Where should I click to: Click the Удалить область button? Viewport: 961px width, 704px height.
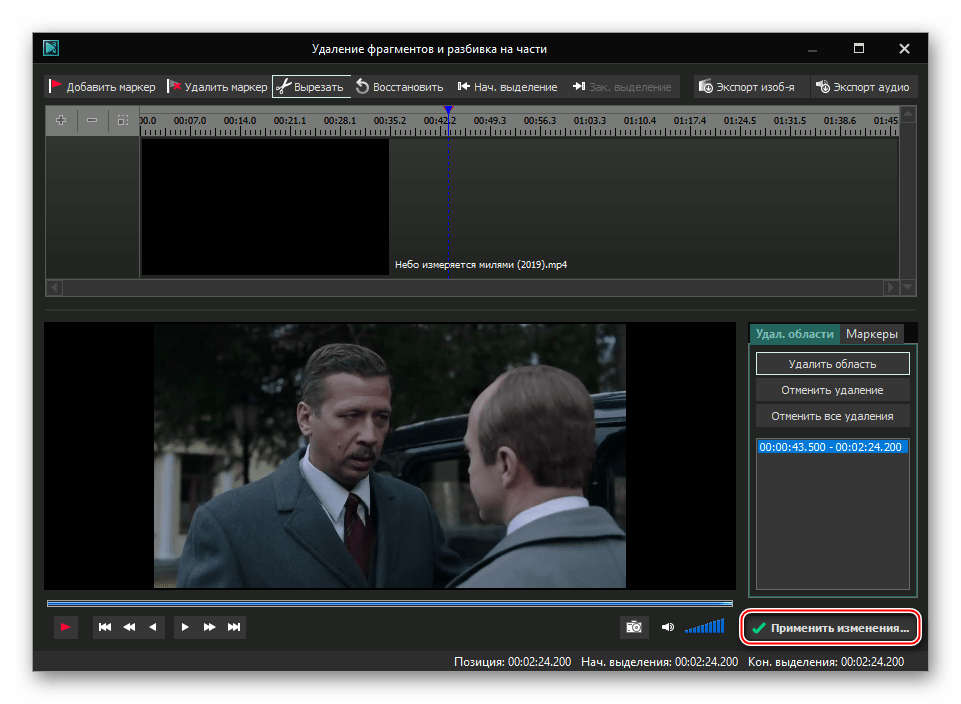(x=832, y=364)
